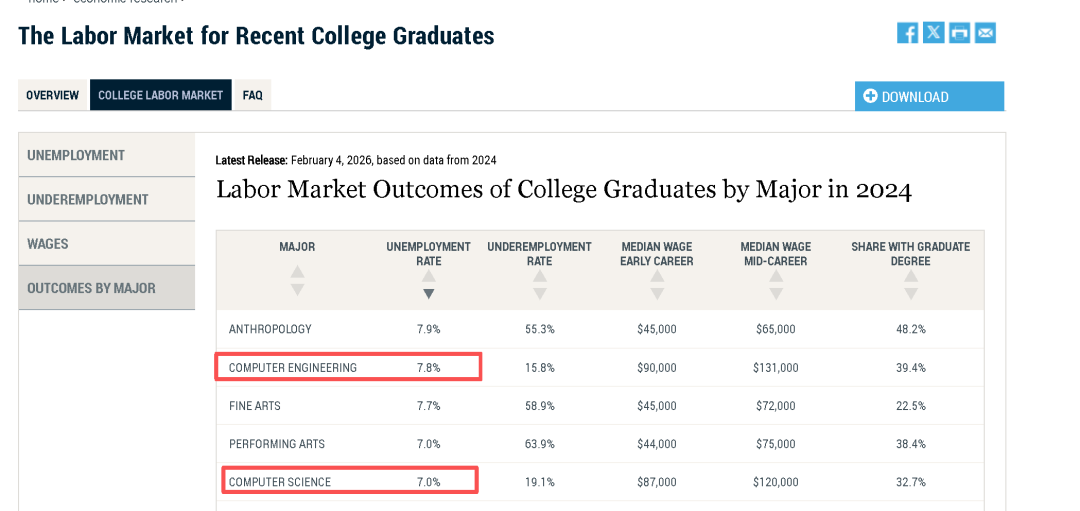Email this page icon
Screen dimensions: 1080x511
pyautogui.click(x=986, y=32)
